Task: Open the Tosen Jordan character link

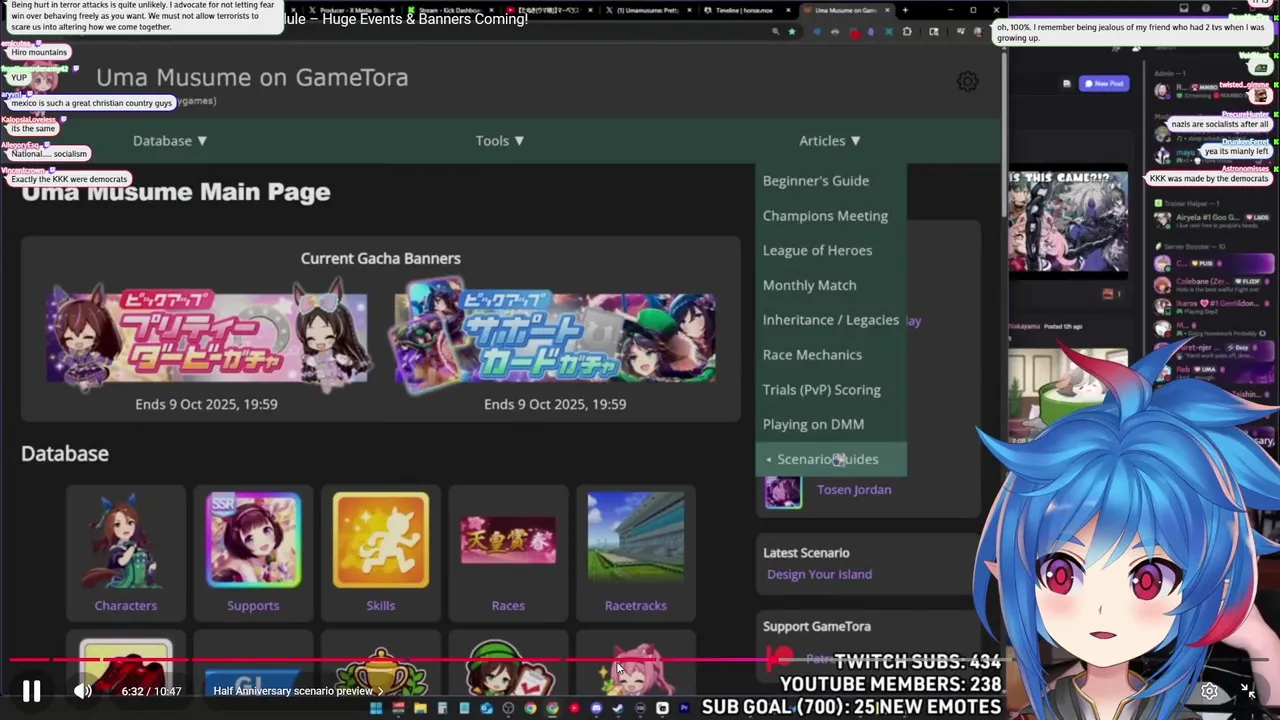Action: click(854, 490)
